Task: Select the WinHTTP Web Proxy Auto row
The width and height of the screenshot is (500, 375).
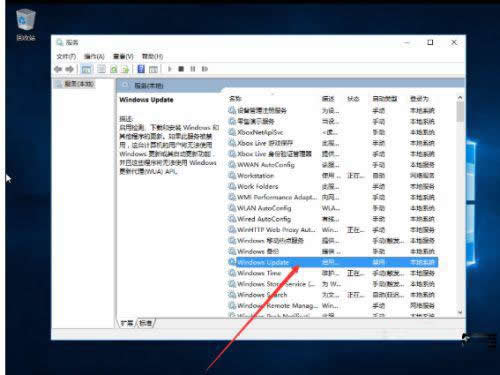Action: (333, 230)
